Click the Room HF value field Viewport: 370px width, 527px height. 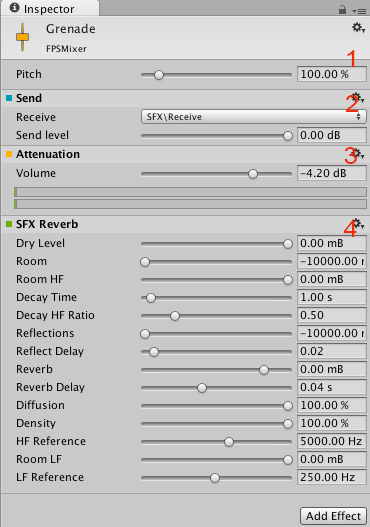click(332, 279)
